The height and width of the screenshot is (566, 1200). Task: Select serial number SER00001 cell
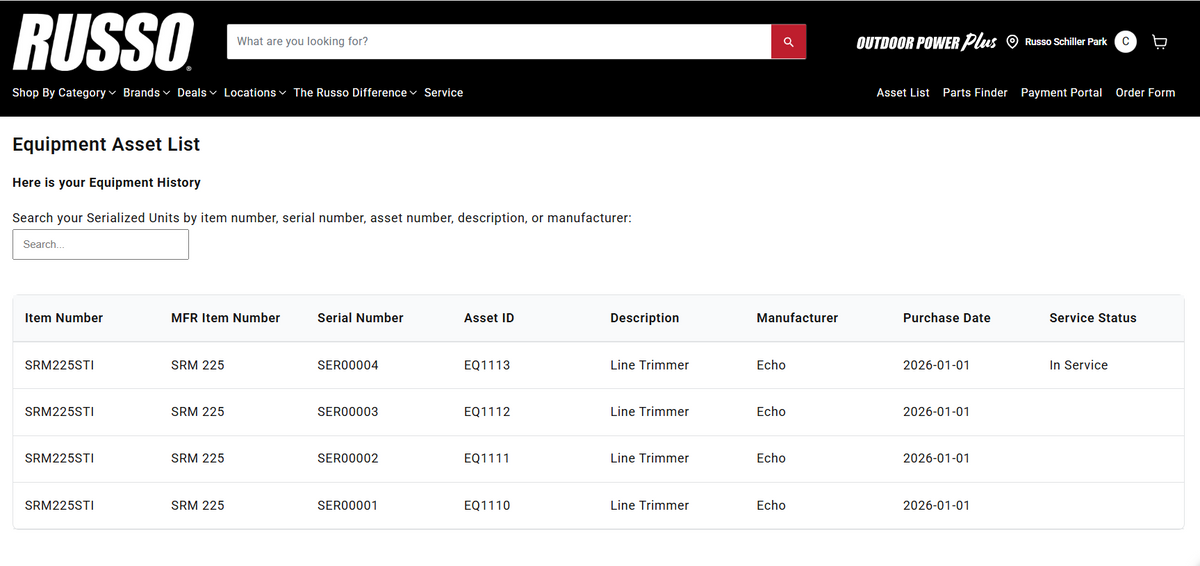click(x=348, y=505)
